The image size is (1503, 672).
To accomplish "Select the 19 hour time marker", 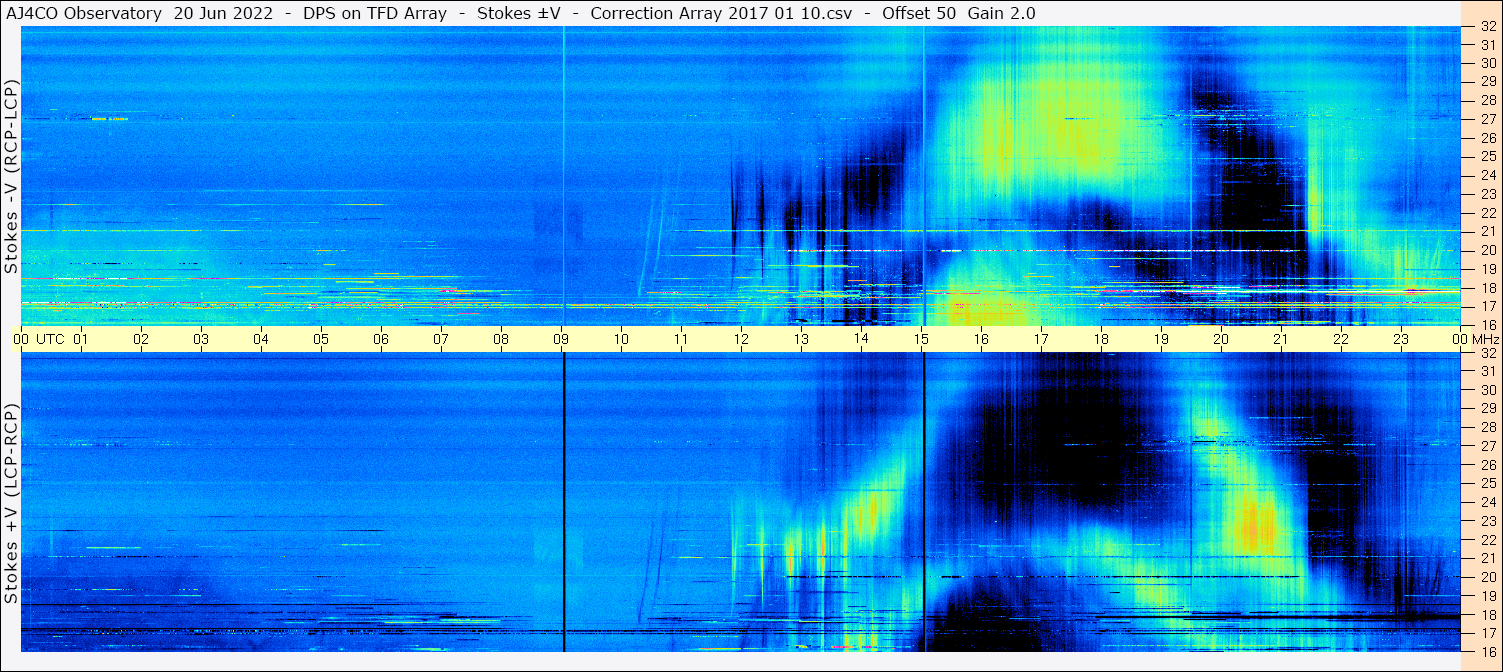I will [1161, 339].
